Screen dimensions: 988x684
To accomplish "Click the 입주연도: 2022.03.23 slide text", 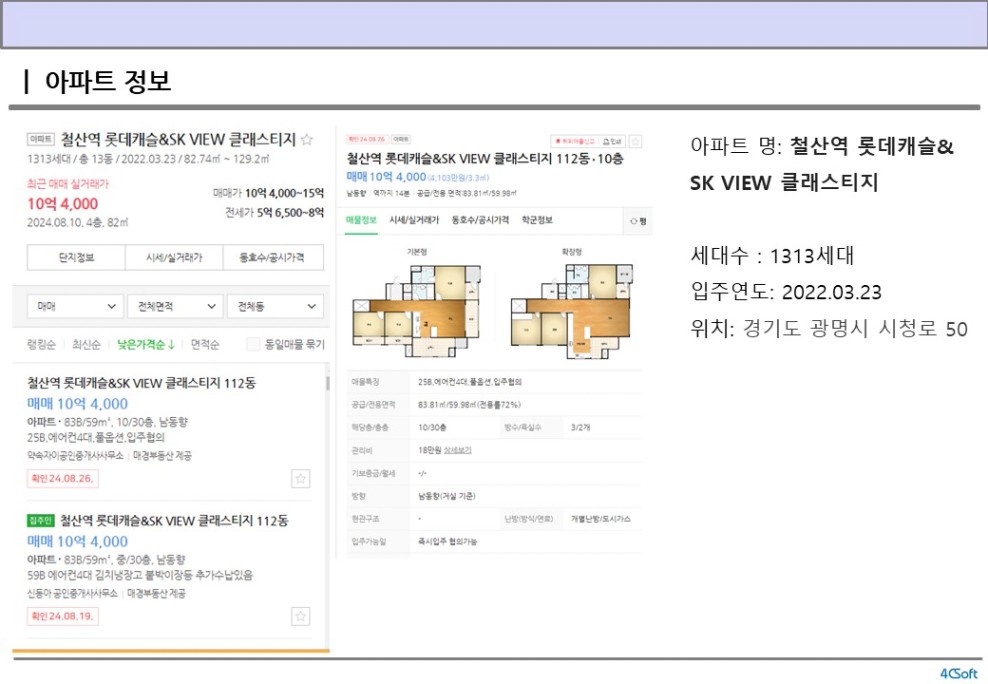I will tap(786, 292).
